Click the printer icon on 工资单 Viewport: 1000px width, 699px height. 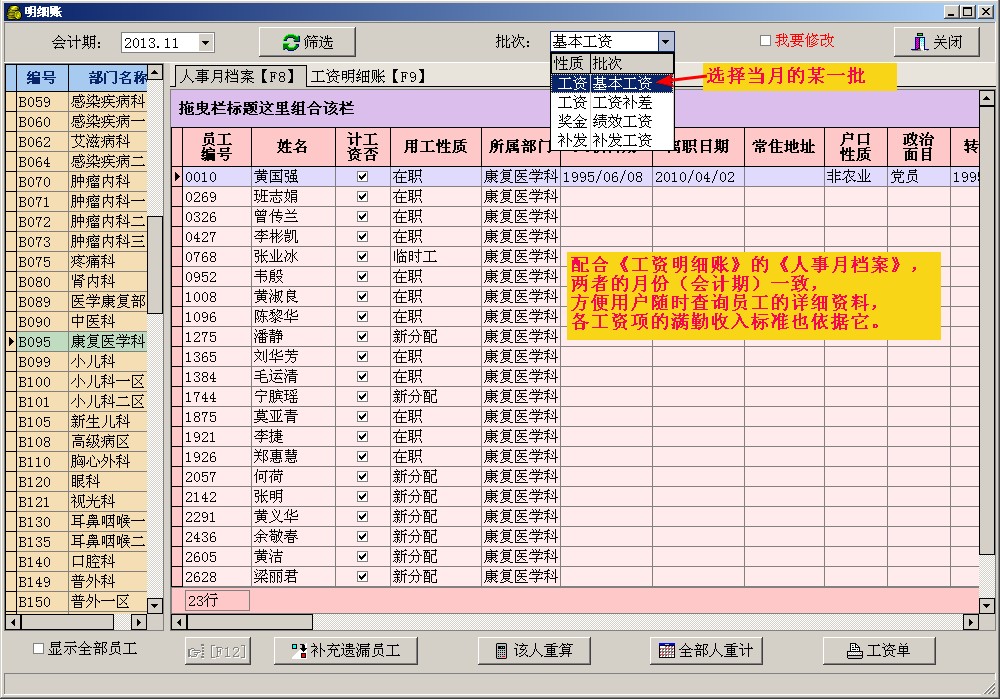[x=854, y=651]
